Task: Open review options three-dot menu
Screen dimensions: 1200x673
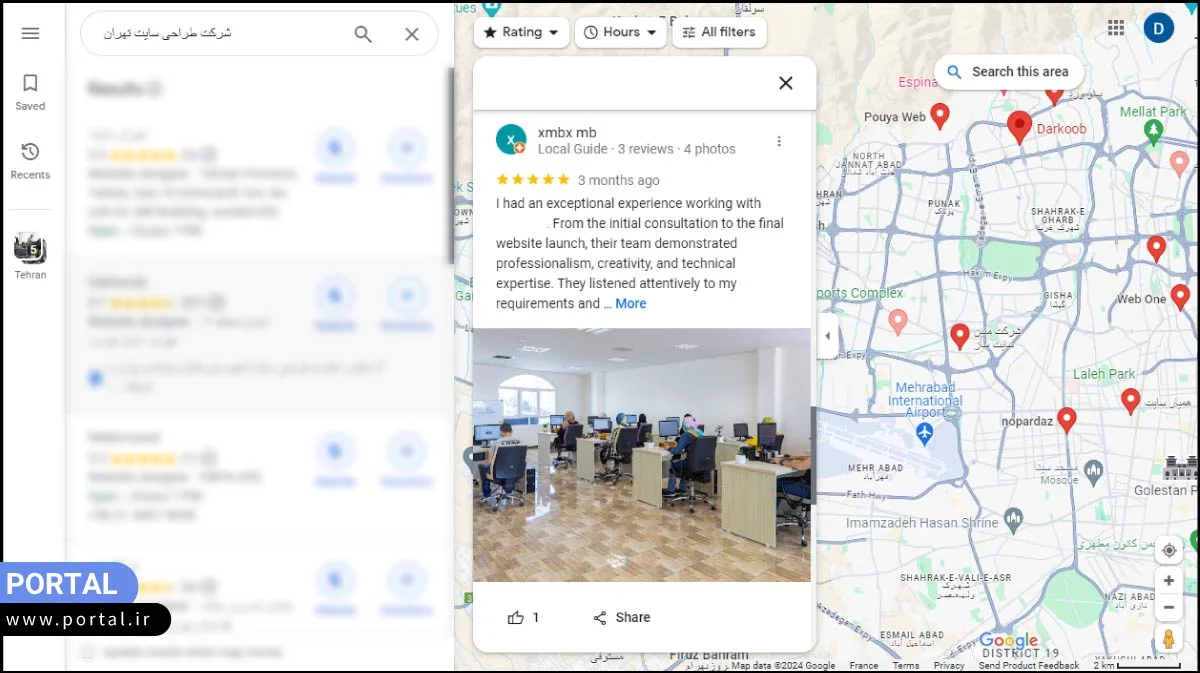Action: 779,141
